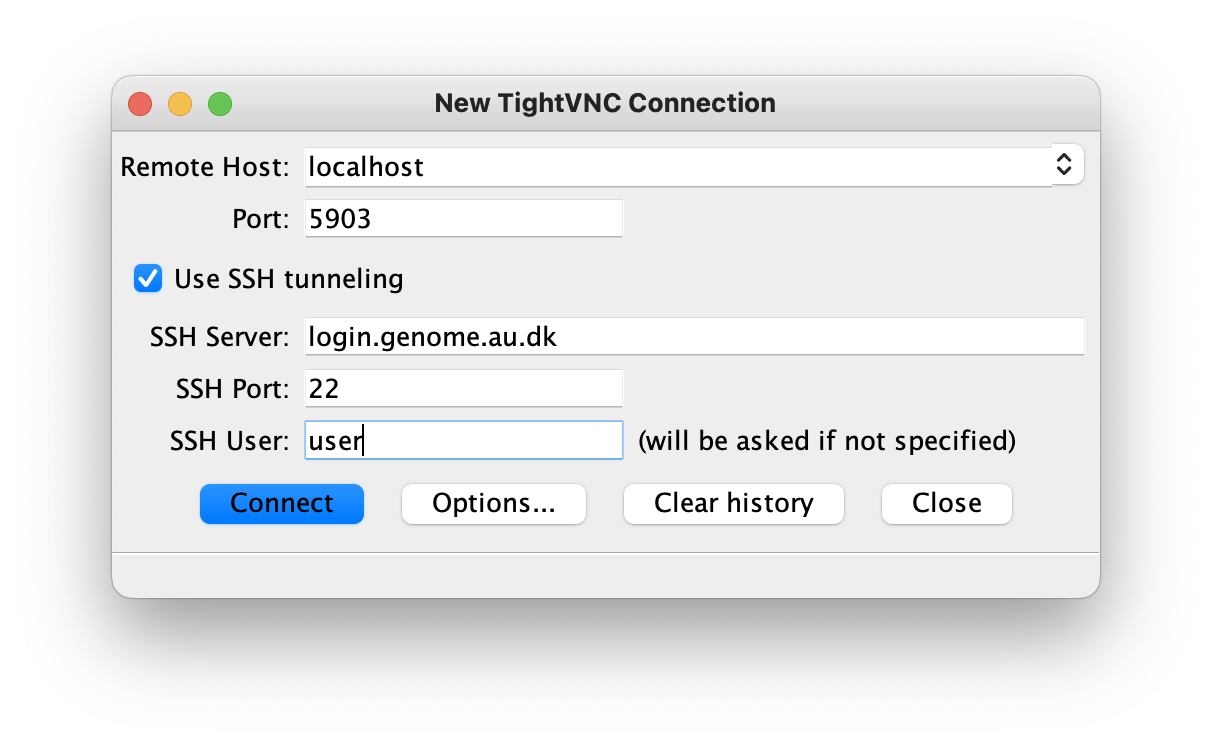Screen dimensions: 1212x746
Task: Uncheck the Use SSH tunneling checkbox
Action: [148, 279]
